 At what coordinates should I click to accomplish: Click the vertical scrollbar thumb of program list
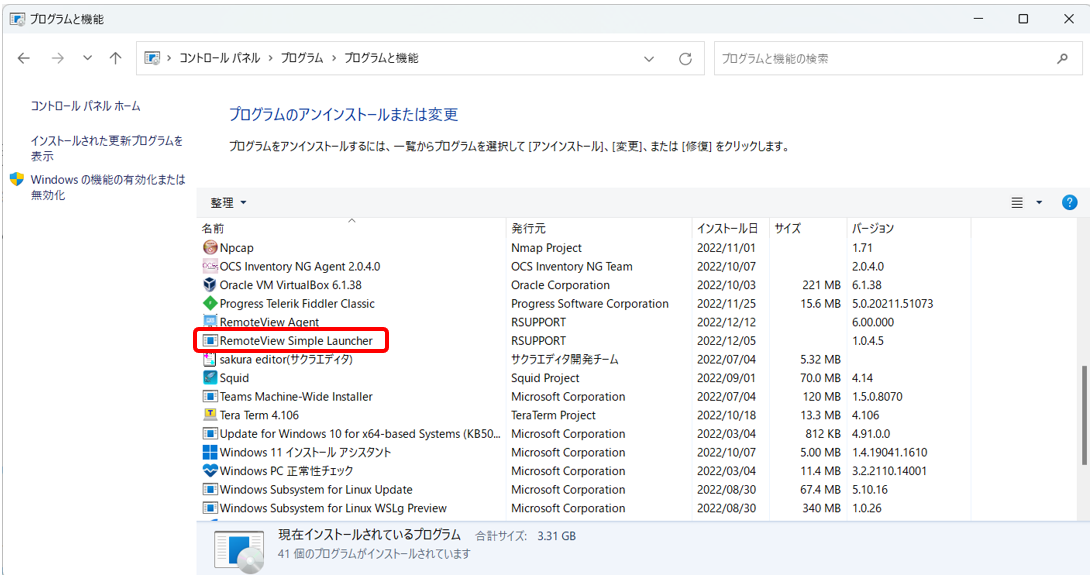click(x=1083, y=415)
